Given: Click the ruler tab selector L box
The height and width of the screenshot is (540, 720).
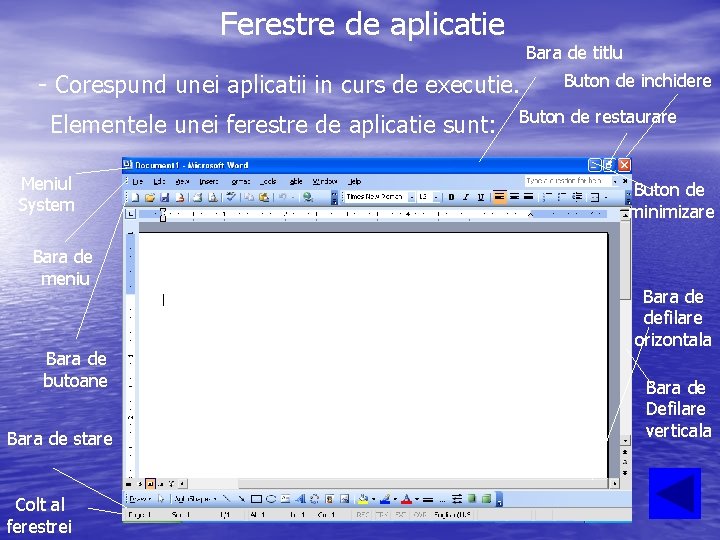Looking at the screenshot, I should (x=130, y=214).
